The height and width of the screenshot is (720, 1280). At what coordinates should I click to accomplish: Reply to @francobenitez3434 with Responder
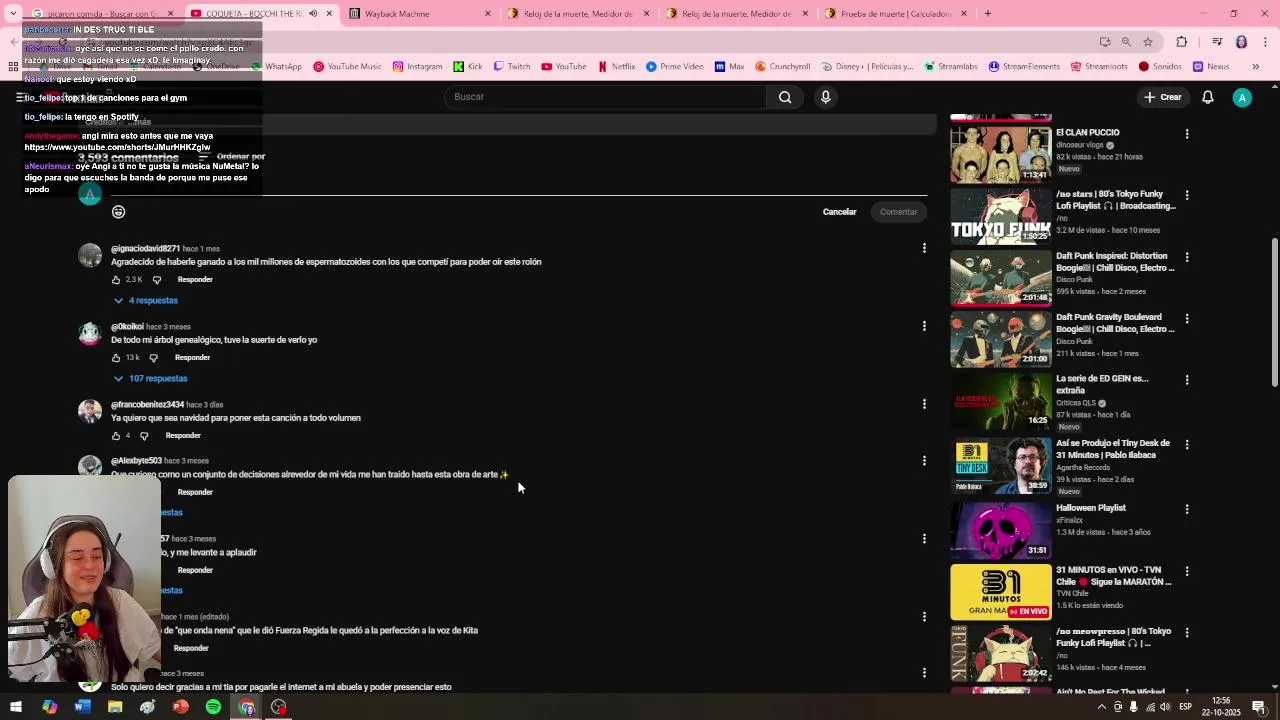(183, 436)
